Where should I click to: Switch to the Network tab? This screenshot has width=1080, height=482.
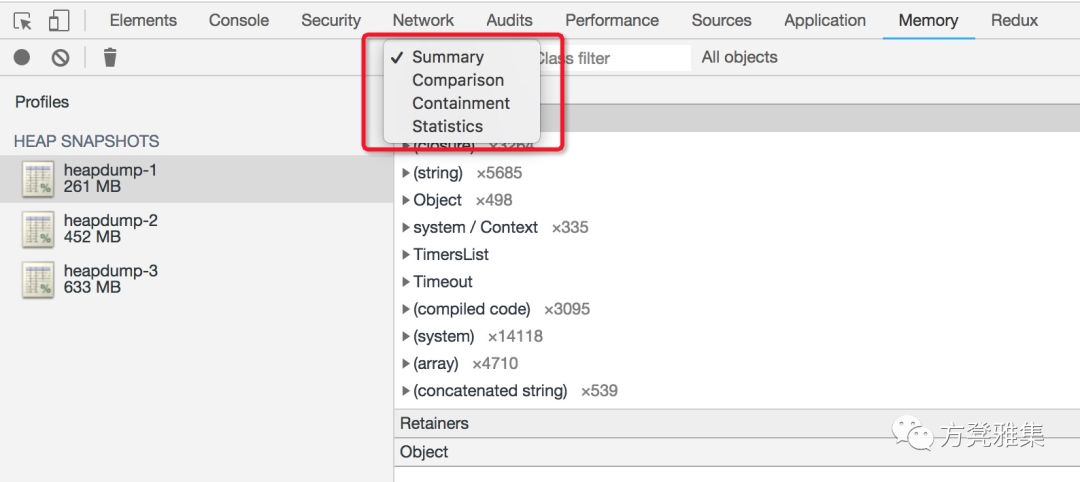point(423,20)
